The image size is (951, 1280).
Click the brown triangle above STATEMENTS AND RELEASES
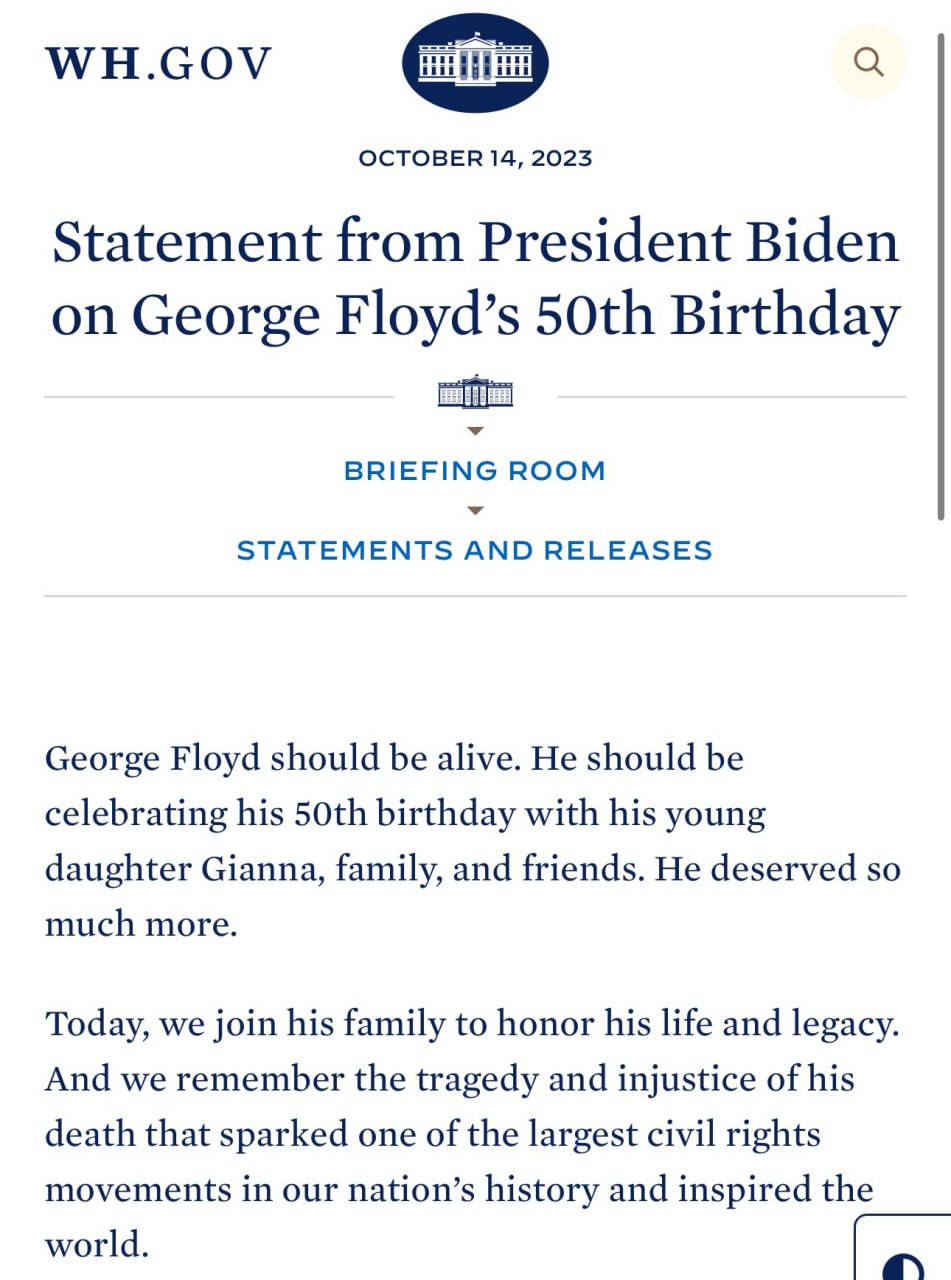pos(475,511)
